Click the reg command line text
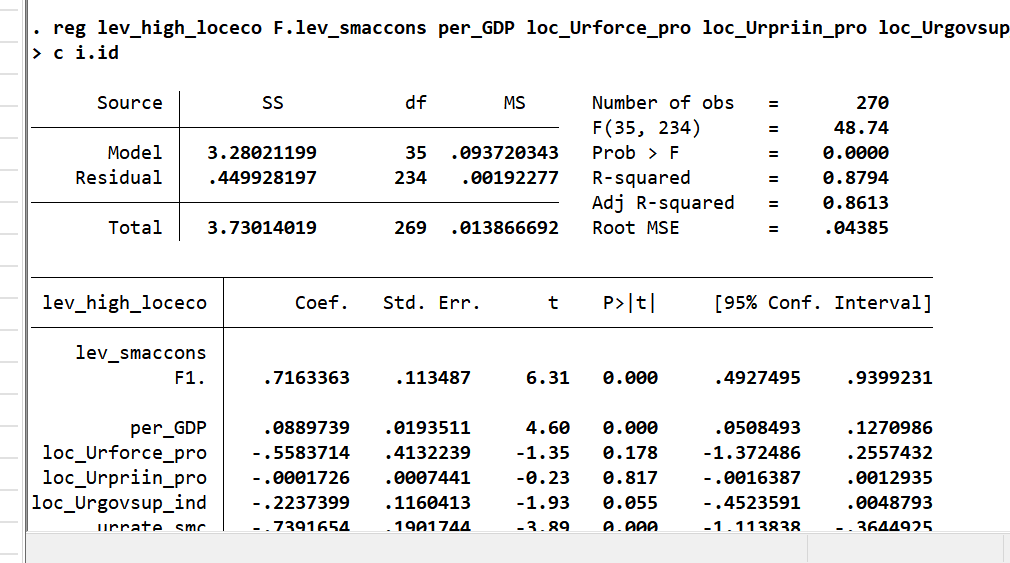Screen dimensions: 1010x563 coord(520,28)
